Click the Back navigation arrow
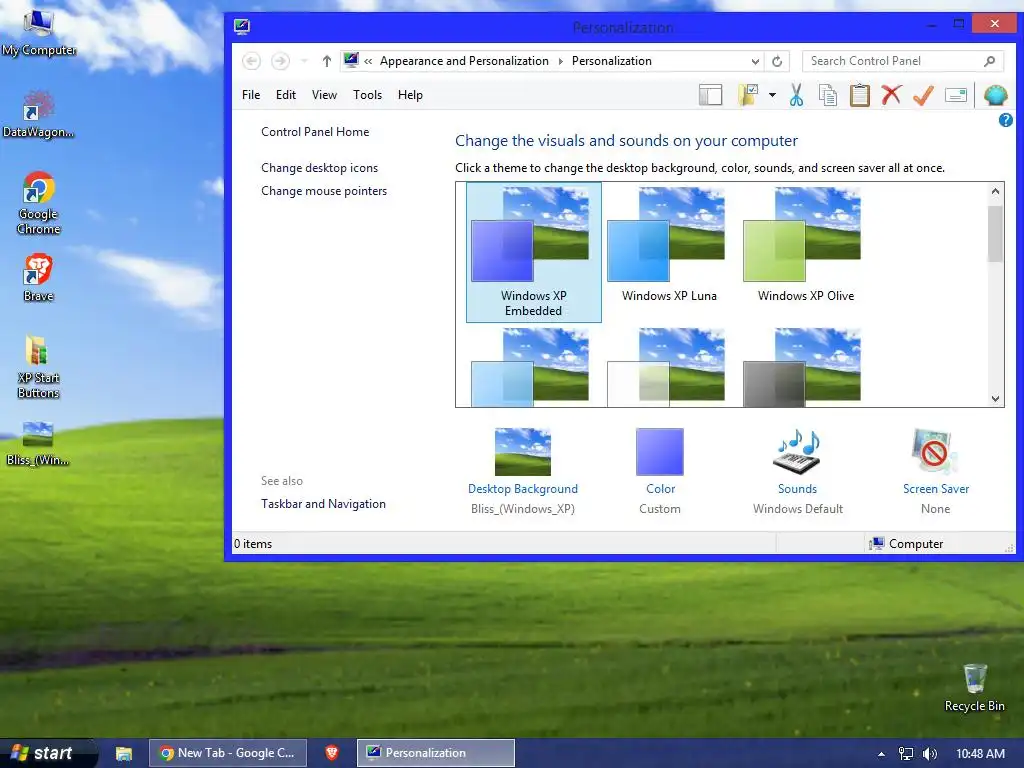The height and width of the screenshot is (768, 1024). [251, 61]
